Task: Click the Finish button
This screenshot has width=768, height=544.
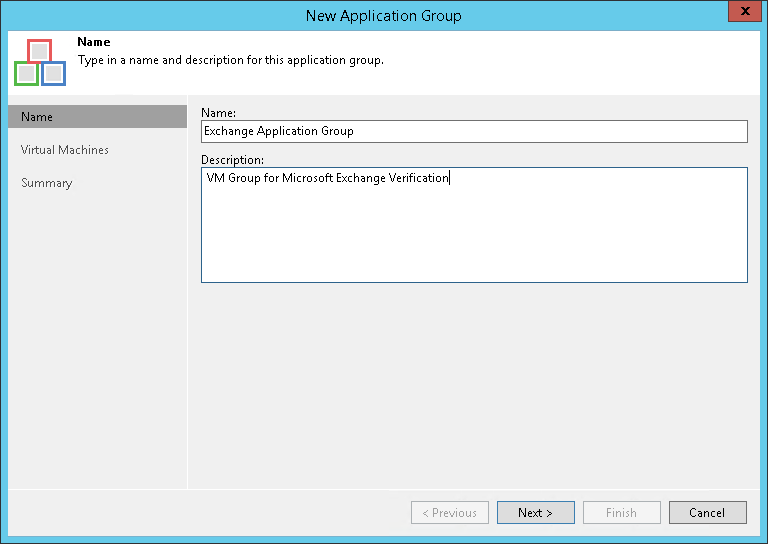Action: click(621, 513)
